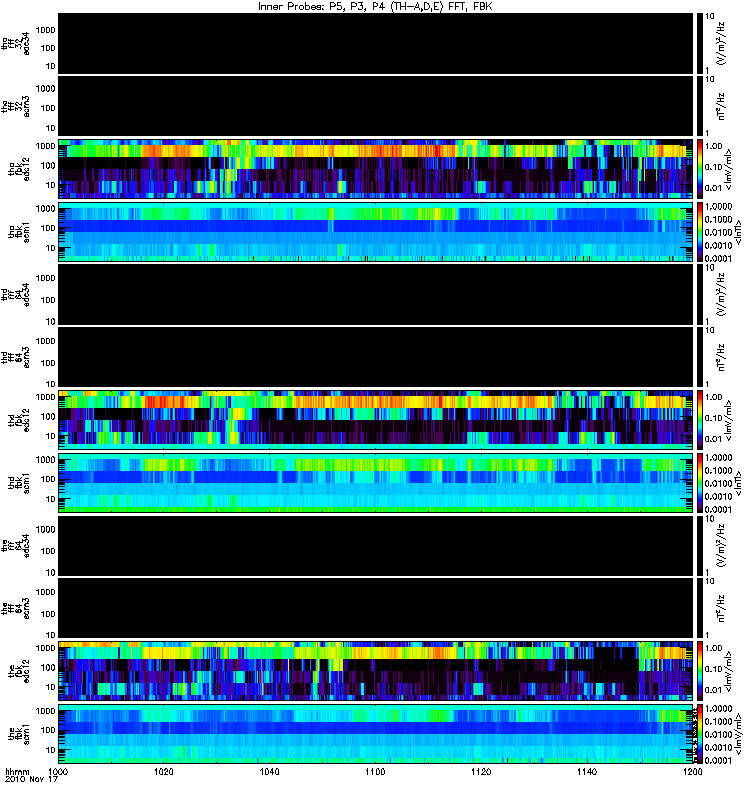Click the empty the fff 64 edc34 panel
750x800 pixels.
376,546
